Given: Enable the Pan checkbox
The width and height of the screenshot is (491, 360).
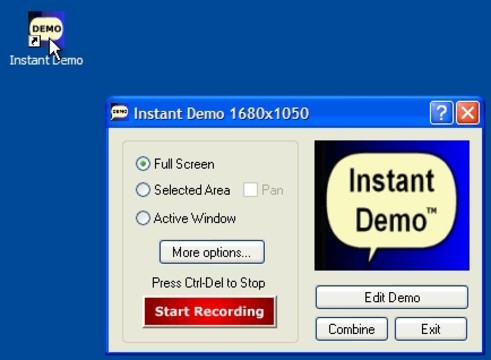Looking at the screenshot, I should (250, 190).
